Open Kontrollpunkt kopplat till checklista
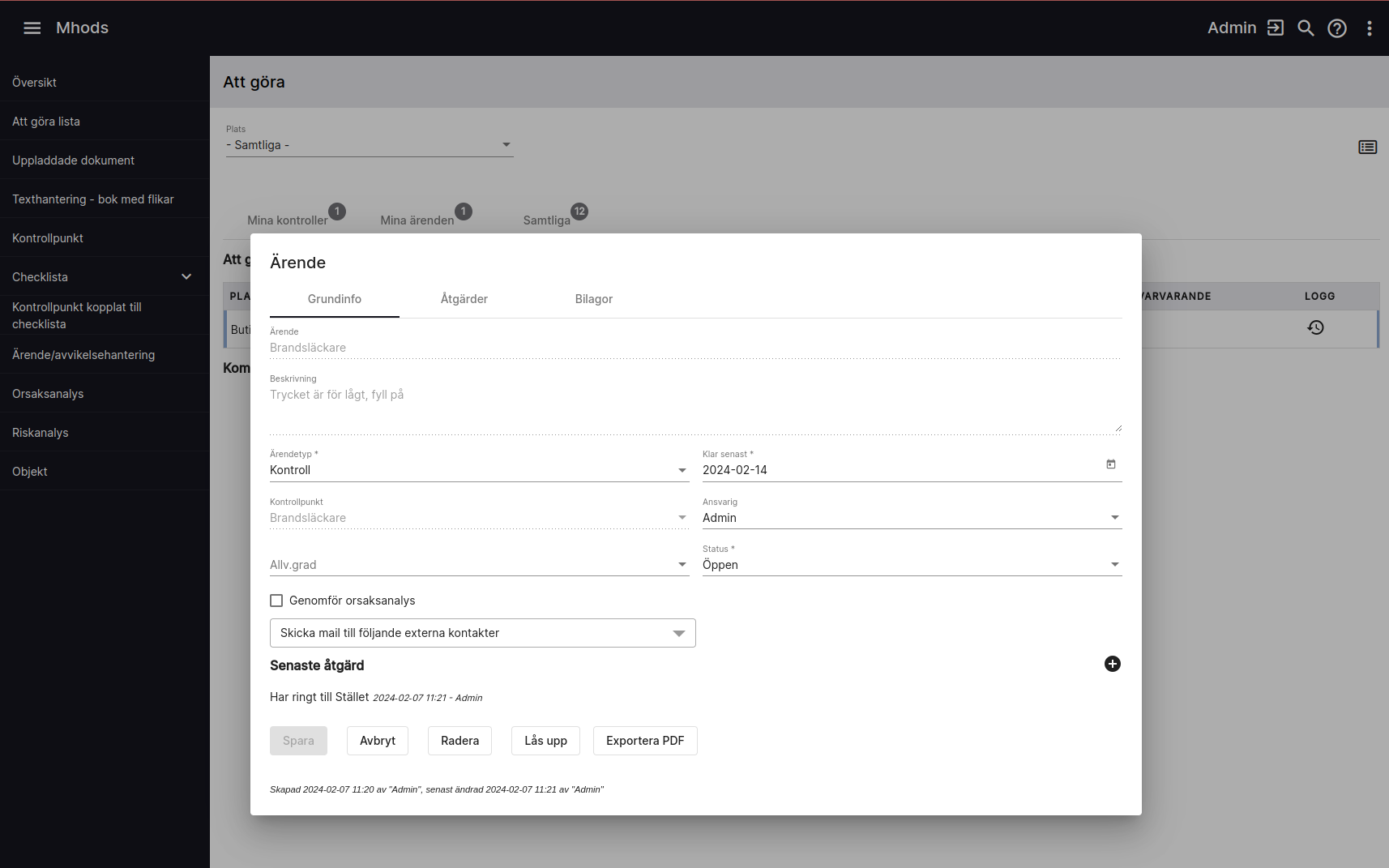Image resolution: width=1389 pixels, height=868 pixels. coord(105,315)
